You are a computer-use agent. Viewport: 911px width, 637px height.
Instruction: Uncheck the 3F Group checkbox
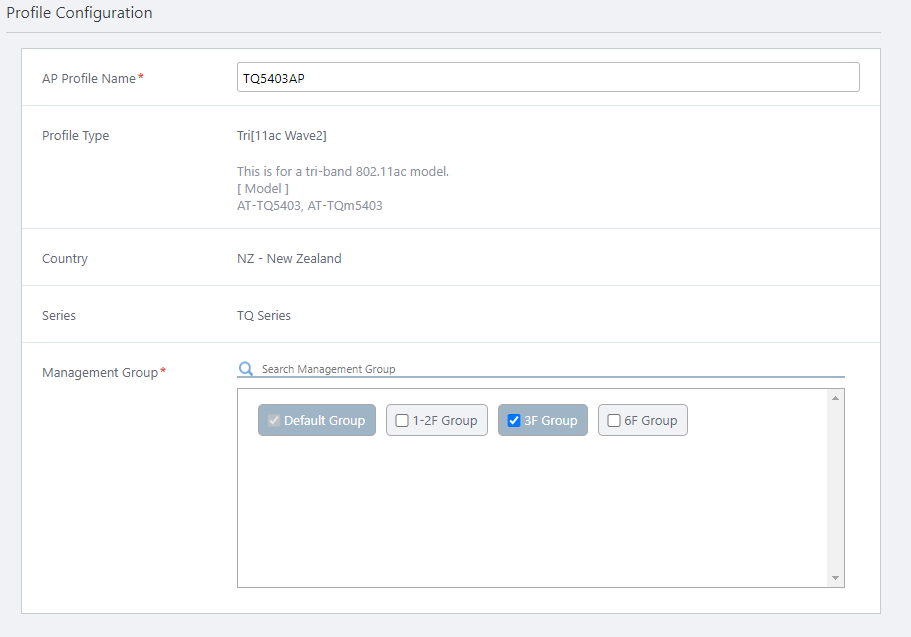coord(514,421)
